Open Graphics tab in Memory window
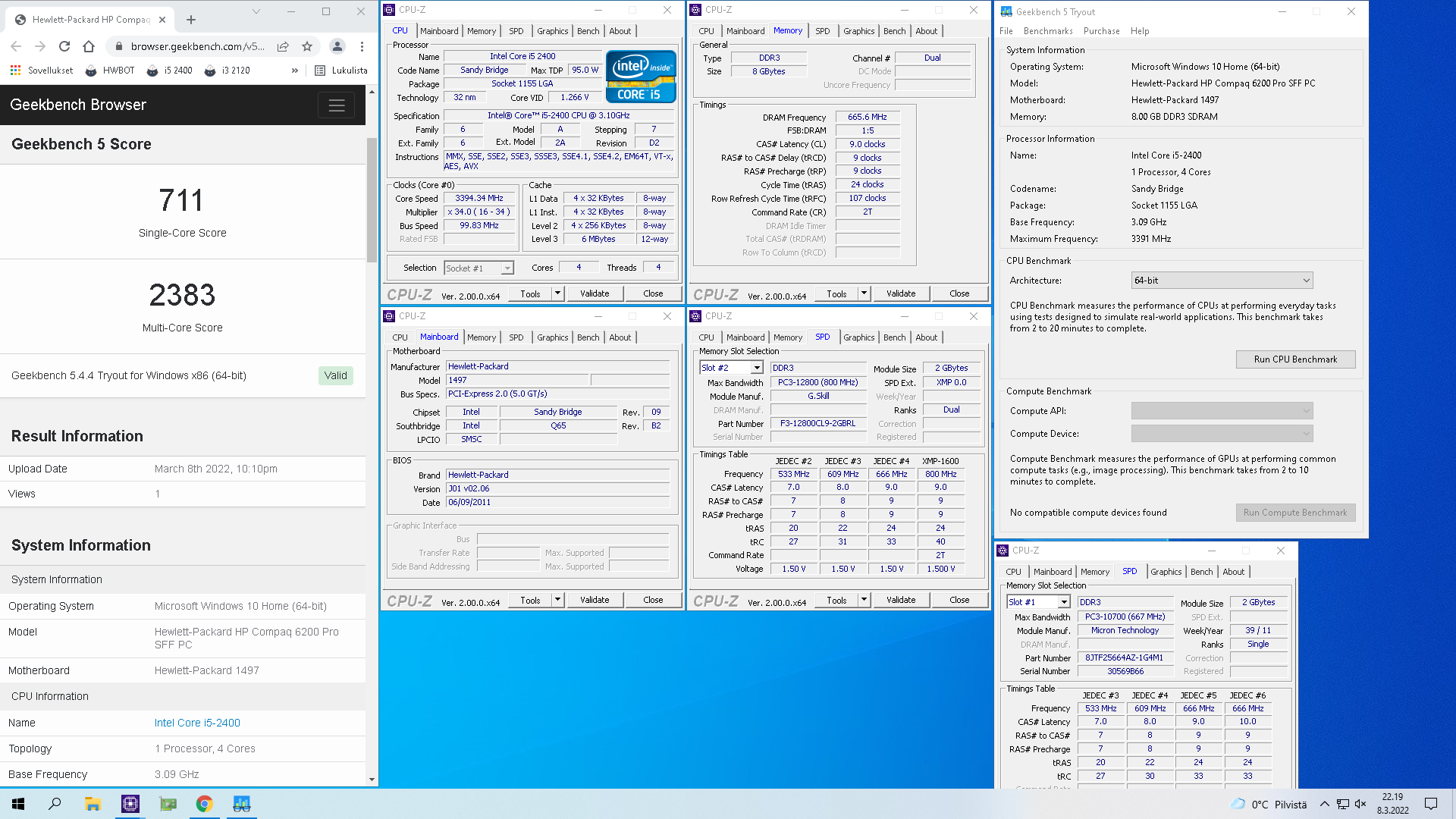Viewport: 1456px width, 819px height. tap(858, 31)
